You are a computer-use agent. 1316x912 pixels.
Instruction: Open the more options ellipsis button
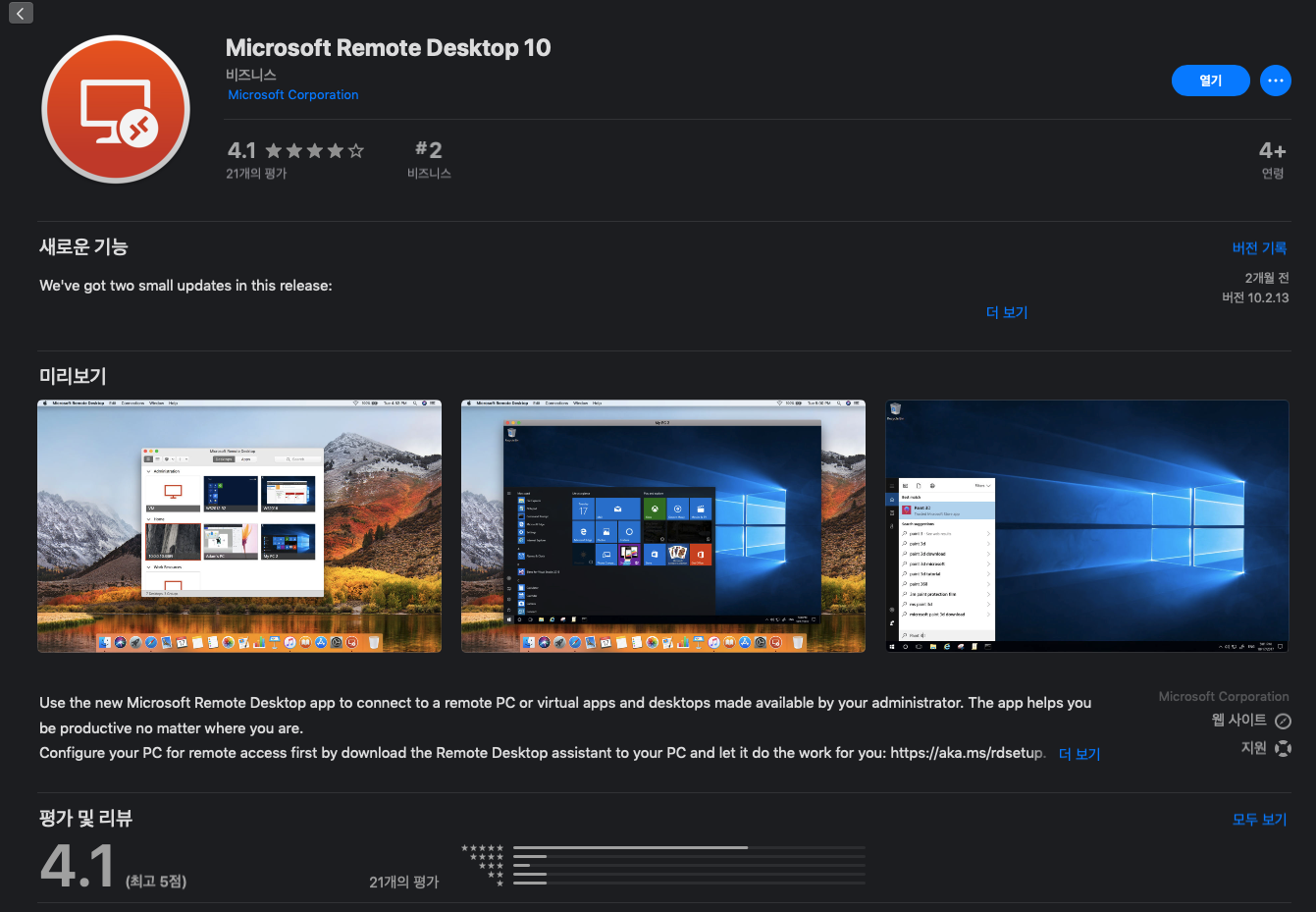[1275, 80]
